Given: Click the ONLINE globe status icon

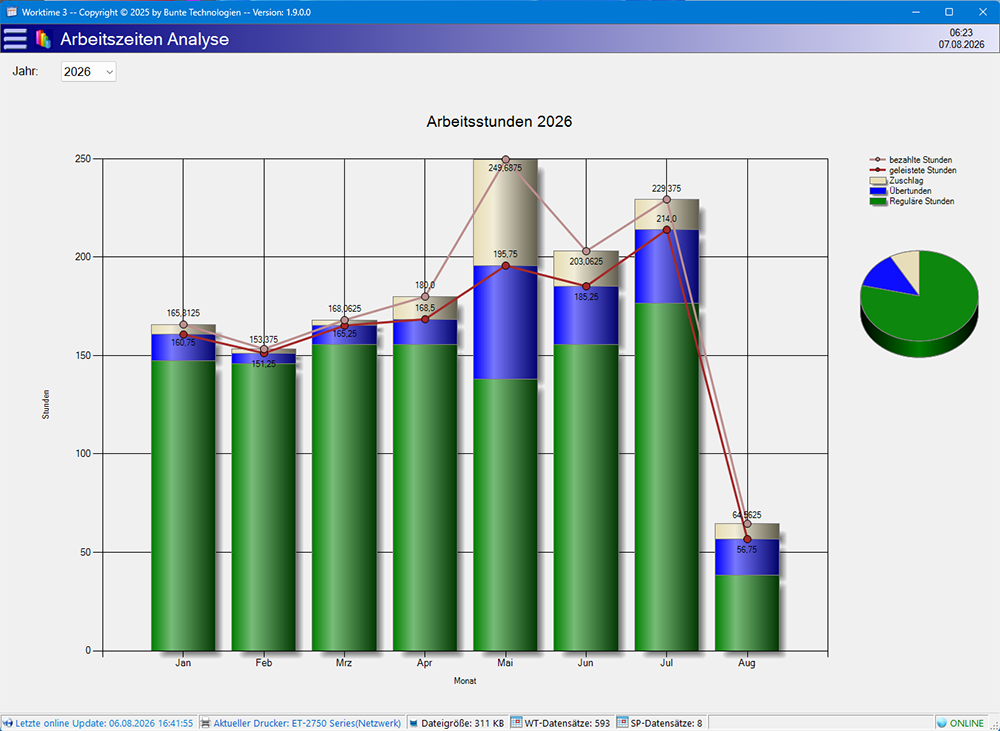Looking at the screenshot, I should coord(942,723).
